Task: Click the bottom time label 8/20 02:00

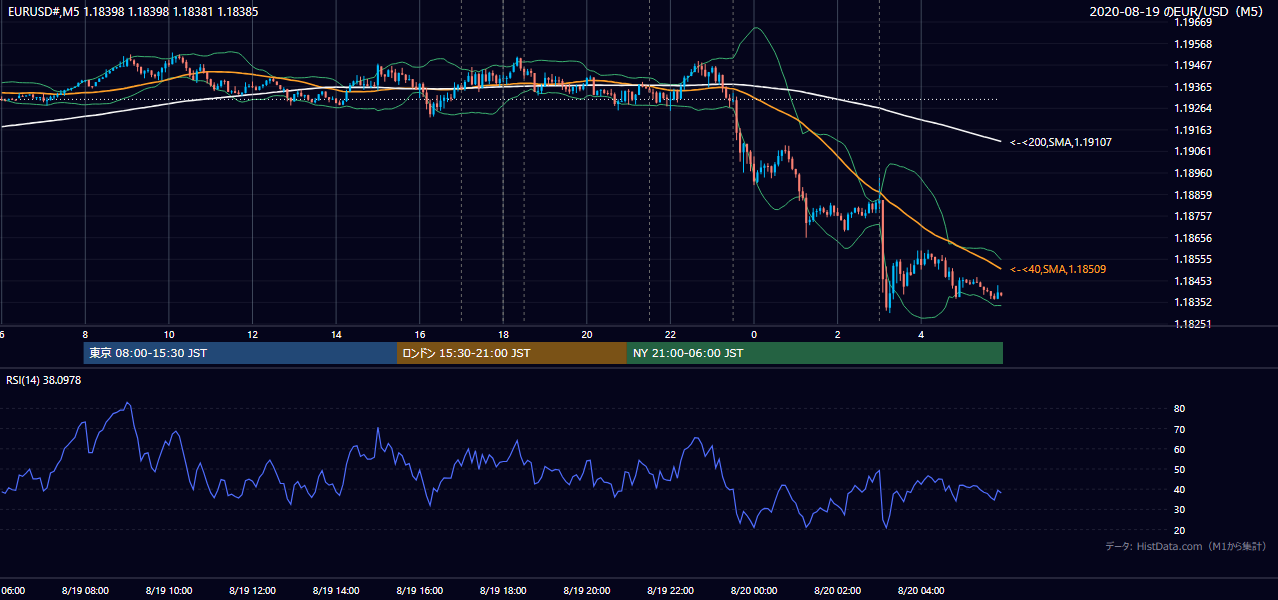Action: coord(837,591)
